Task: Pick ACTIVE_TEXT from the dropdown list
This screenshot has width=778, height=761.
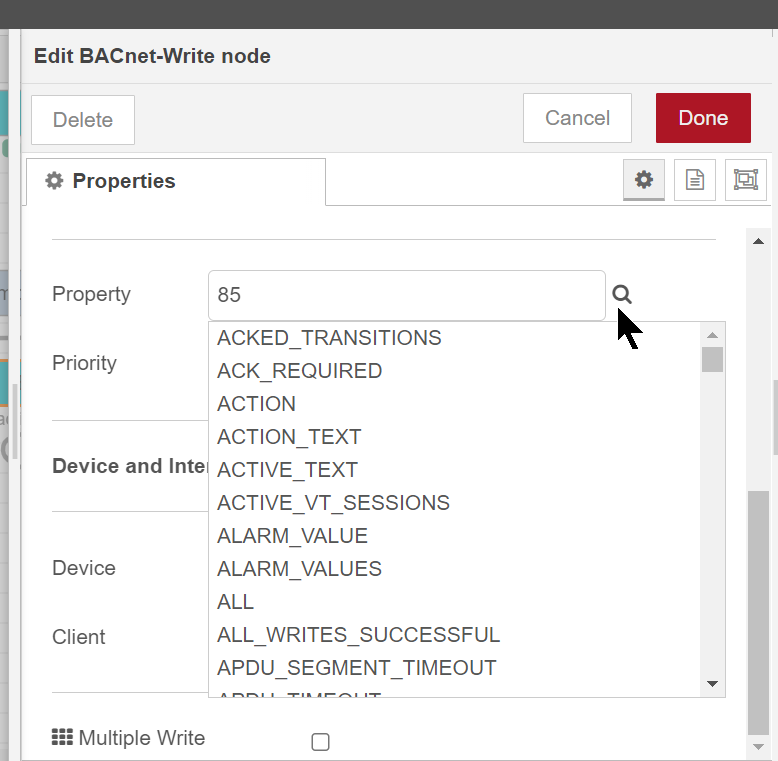Action: point(454,470)
